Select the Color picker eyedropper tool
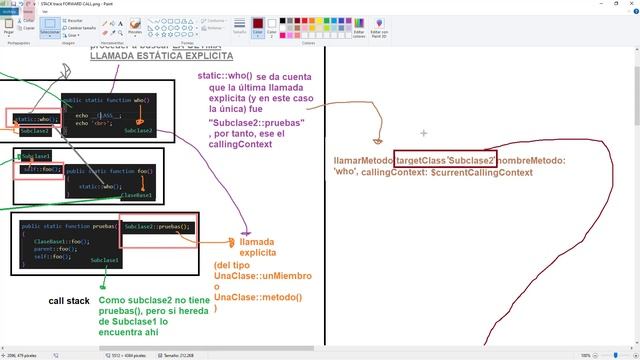This screenshot has width=640, height=360. pos(113,32)
